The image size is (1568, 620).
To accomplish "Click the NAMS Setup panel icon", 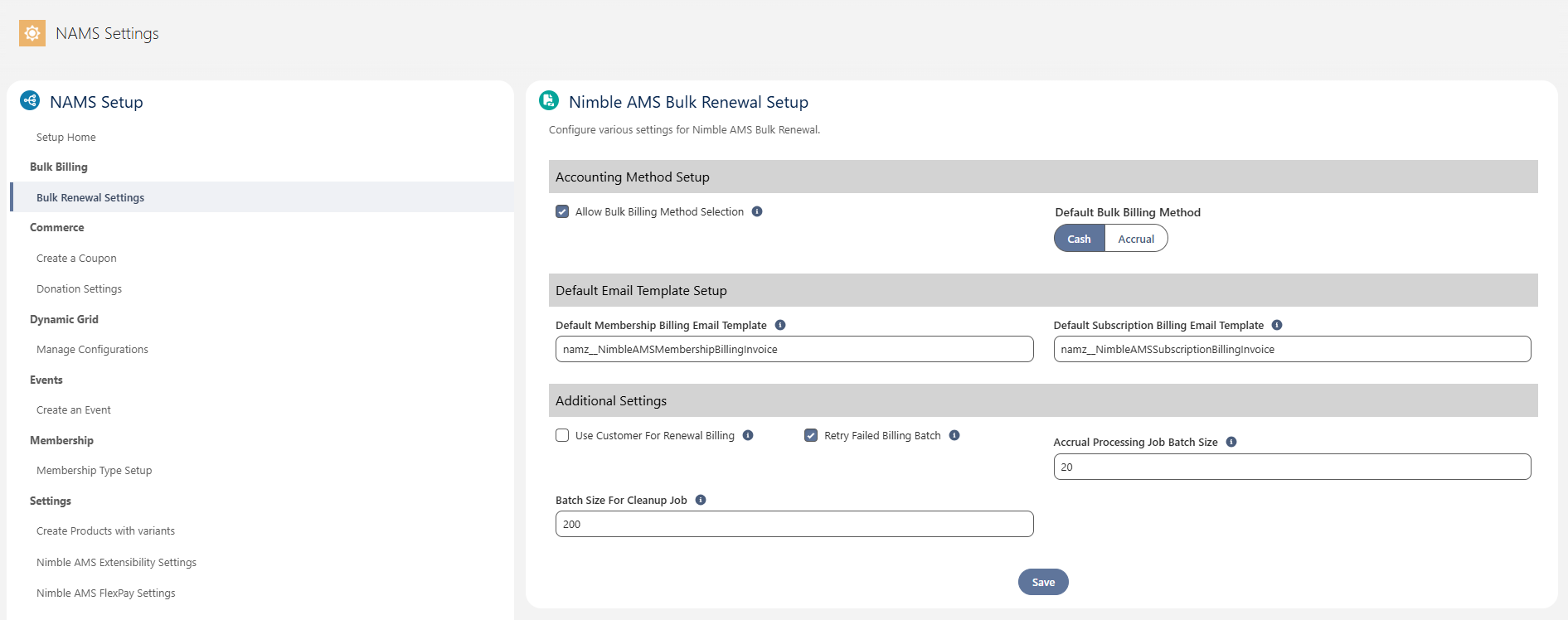I will click(x=30, y=100).
